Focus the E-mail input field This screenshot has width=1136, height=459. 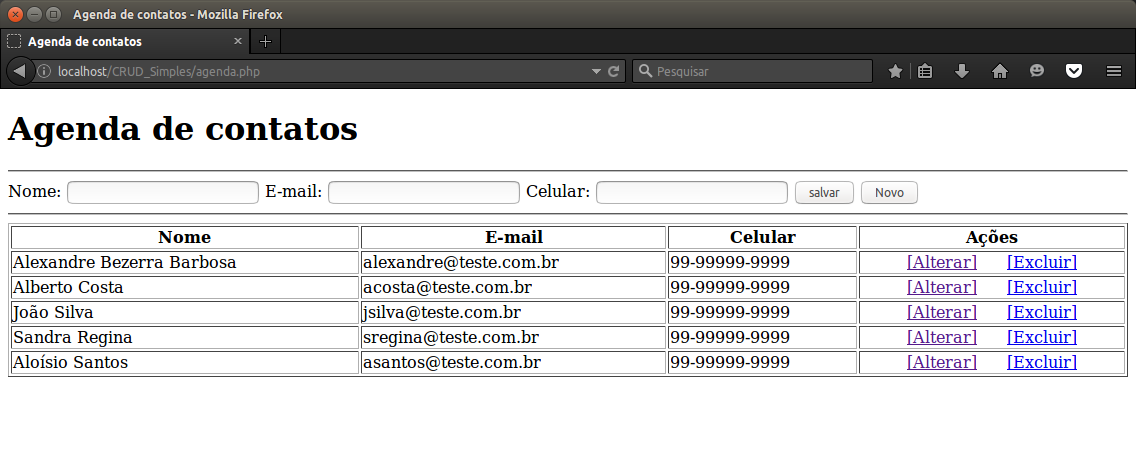[424, 193]
